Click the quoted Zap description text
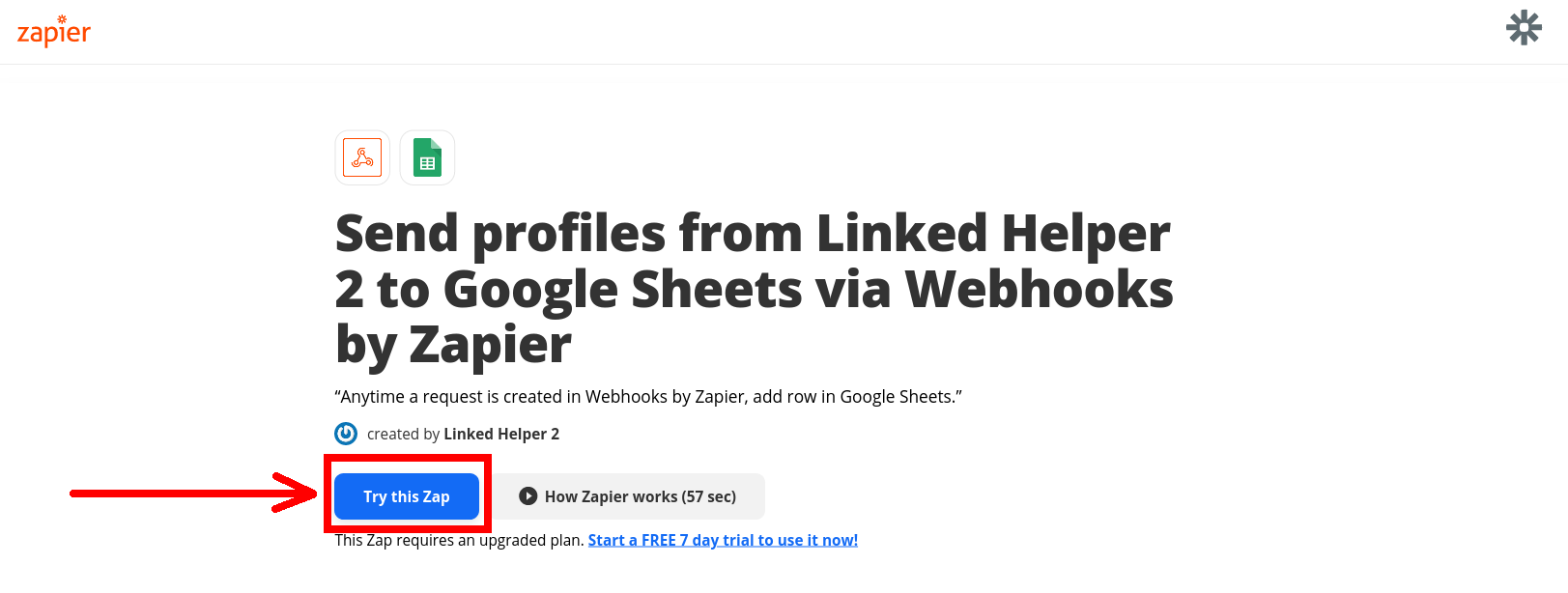 648,396
